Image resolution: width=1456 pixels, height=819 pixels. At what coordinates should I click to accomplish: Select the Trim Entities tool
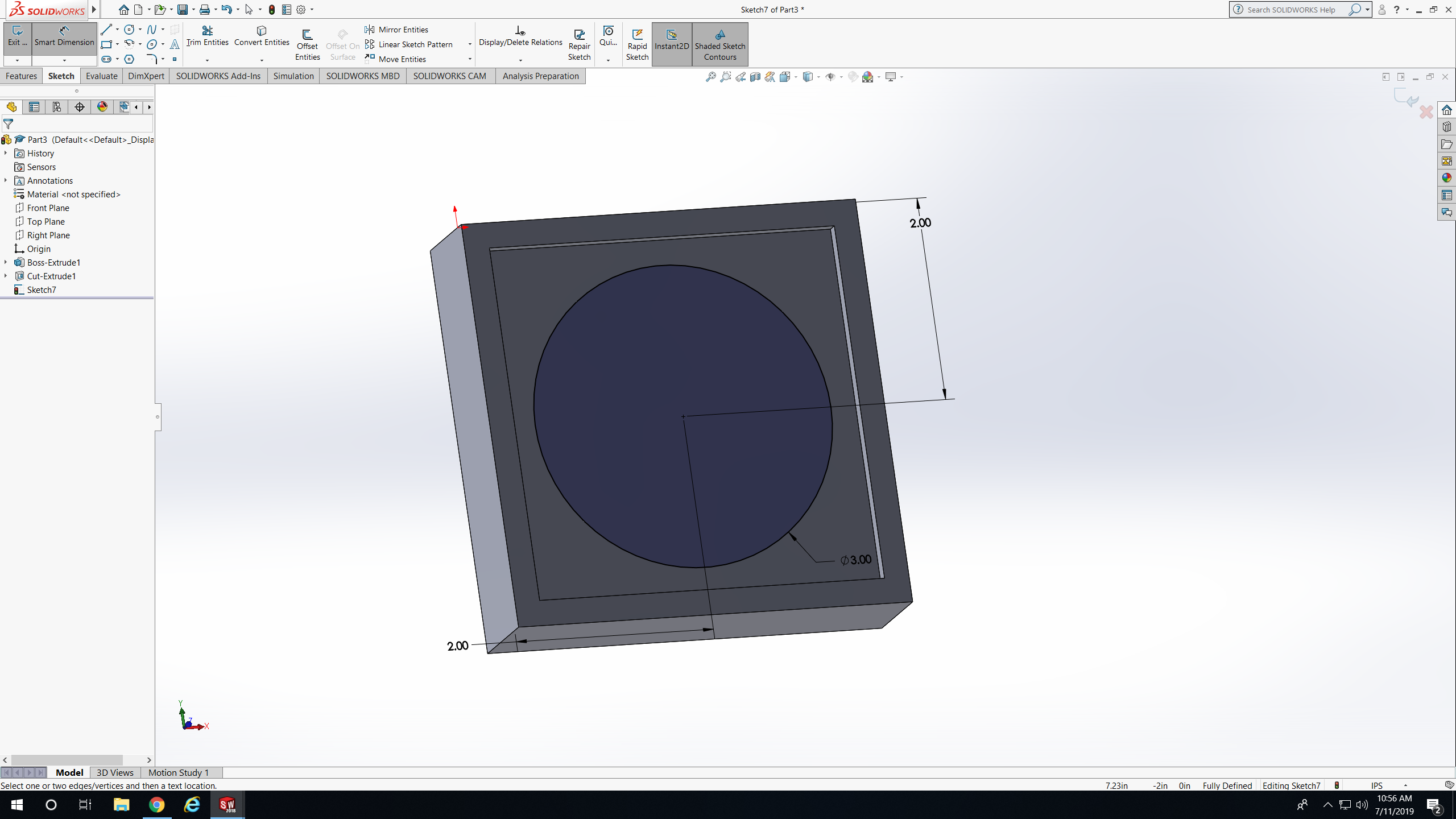(x=207, y=35)
